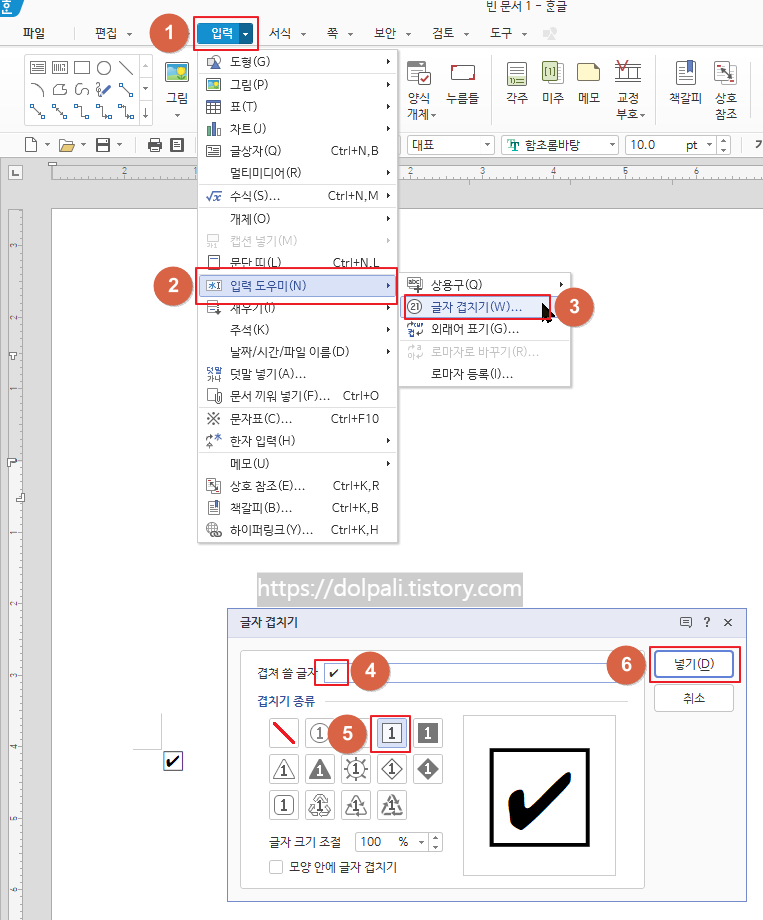Choose the no-overlap red slash style
Image resolution: width=763 pixels, height=920 pixels.
click(x=284, y=733)
